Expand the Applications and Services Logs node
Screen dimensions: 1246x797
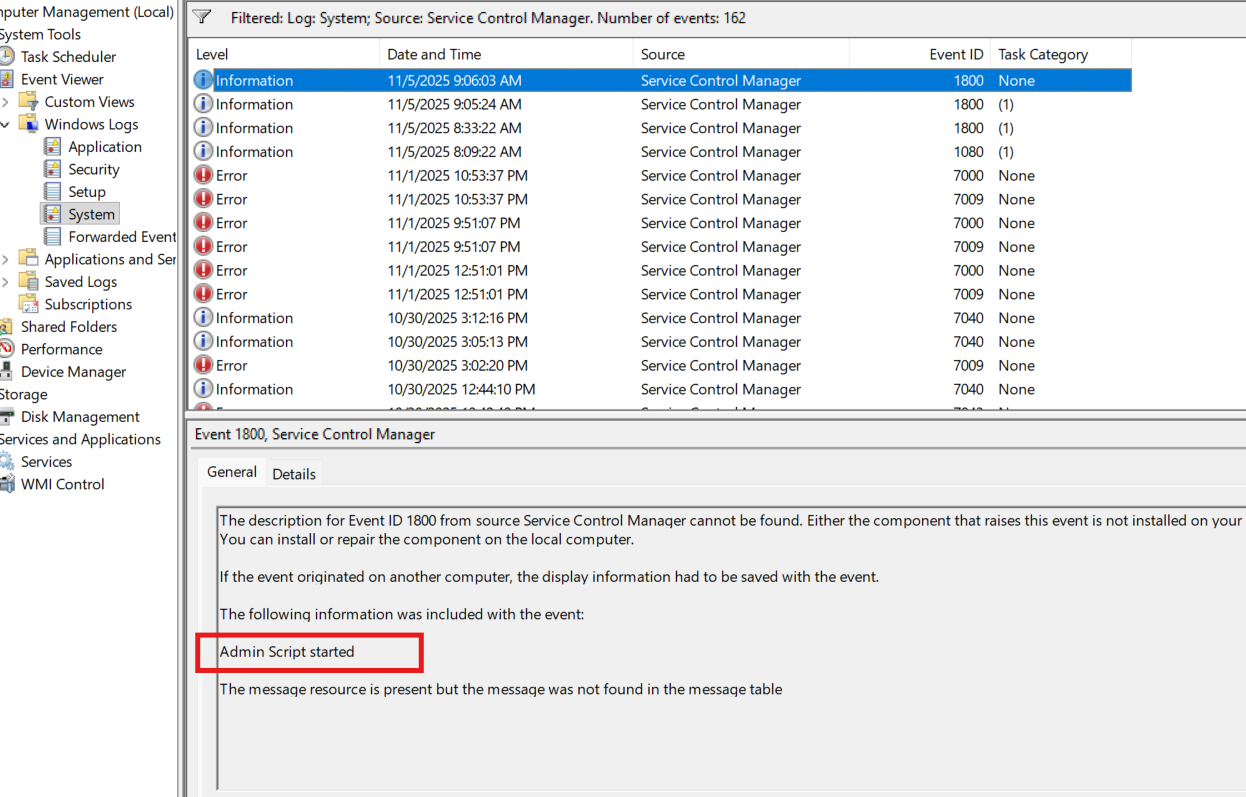[6, 259]
